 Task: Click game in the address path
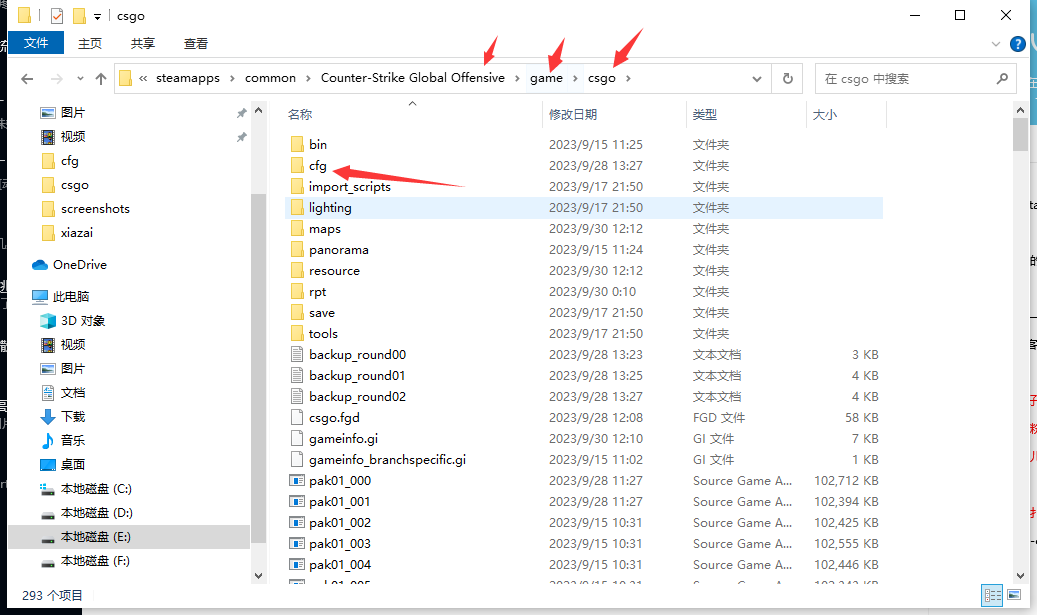coord(546,78)
